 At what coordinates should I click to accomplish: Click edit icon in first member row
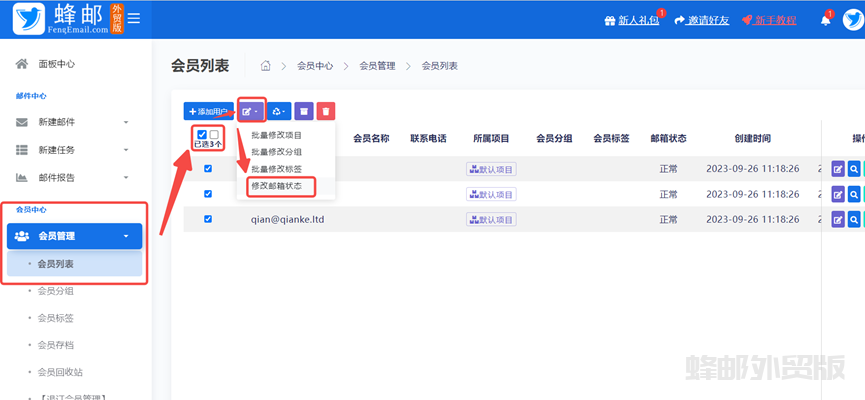point(838,169)
